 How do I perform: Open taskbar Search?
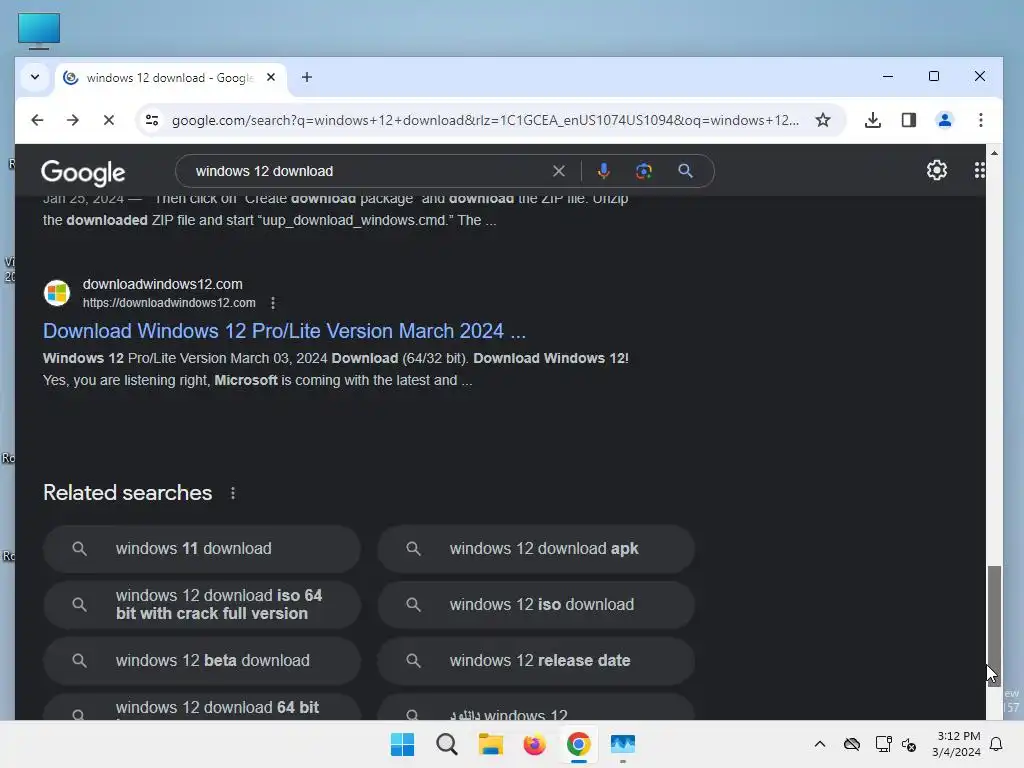pos(447,744)
